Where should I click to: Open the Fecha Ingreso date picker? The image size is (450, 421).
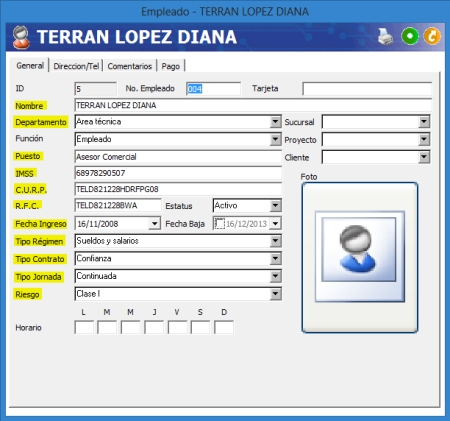click(154, 223)
